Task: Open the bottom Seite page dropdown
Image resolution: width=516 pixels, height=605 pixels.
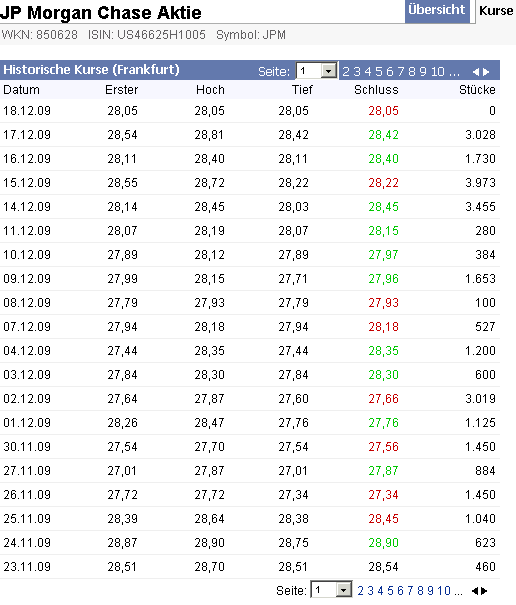Action: pos(331,590)
